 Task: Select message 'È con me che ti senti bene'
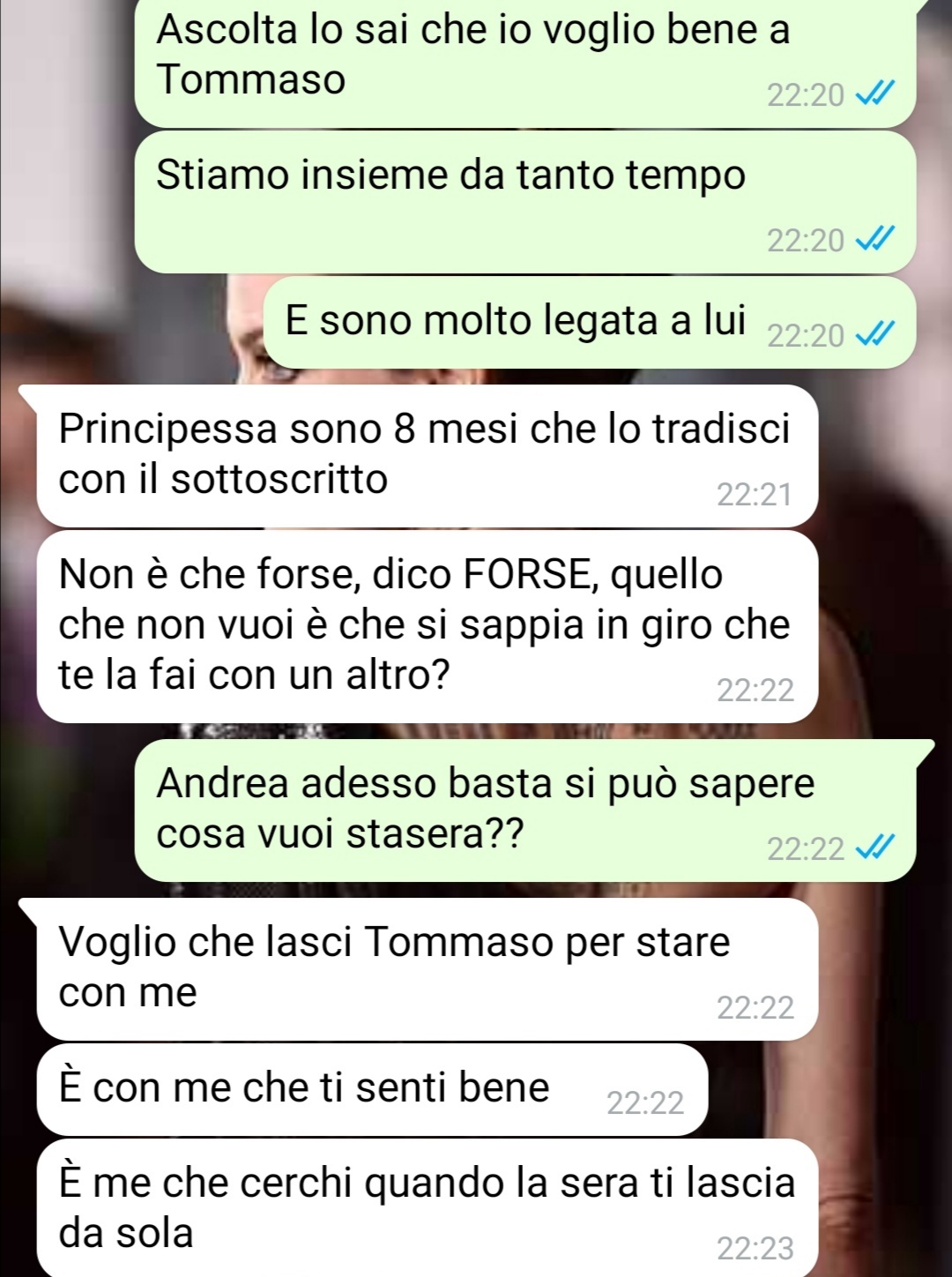(372, 1089)
